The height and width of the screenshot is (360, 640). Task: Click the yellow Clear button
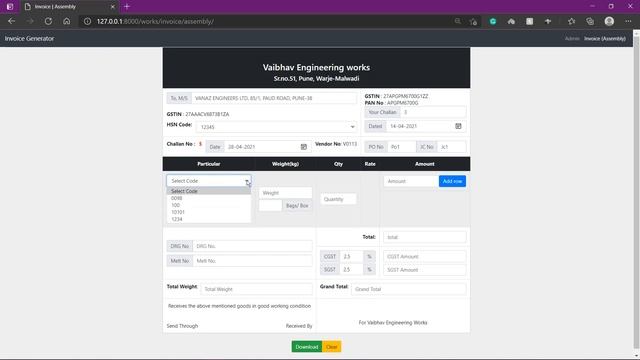[x=331, y=347]
